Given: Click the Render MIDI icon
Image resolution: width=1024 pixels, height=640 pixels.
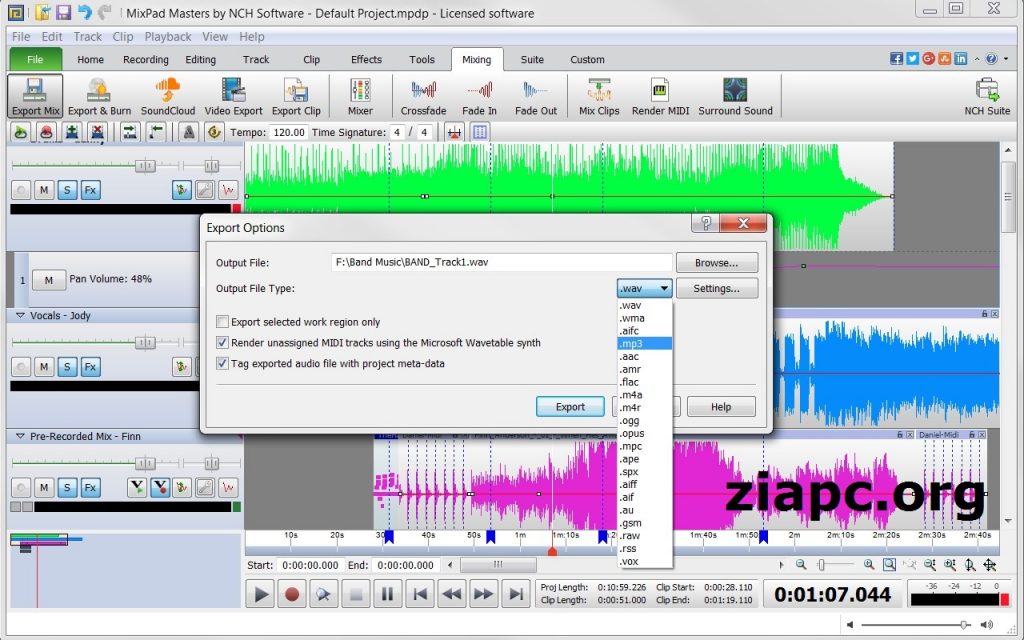Looking at the screenshot, I should 660,96.
